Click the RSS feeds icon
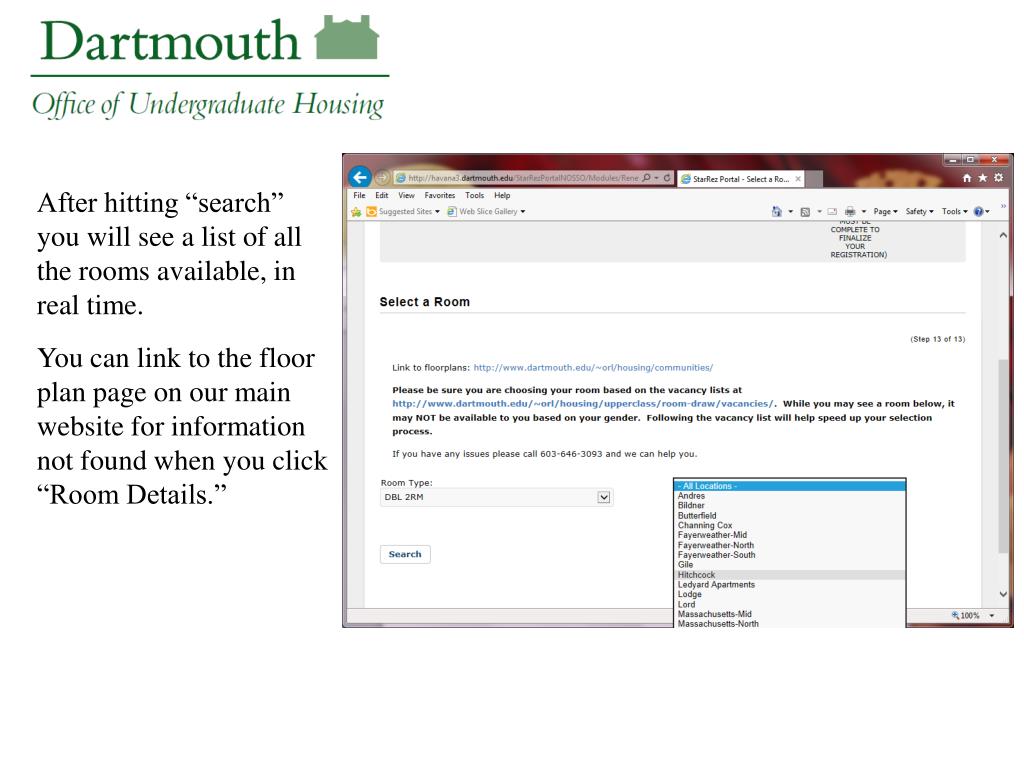The height and width of the screenshot is (768, 1024). pos(805,212)
